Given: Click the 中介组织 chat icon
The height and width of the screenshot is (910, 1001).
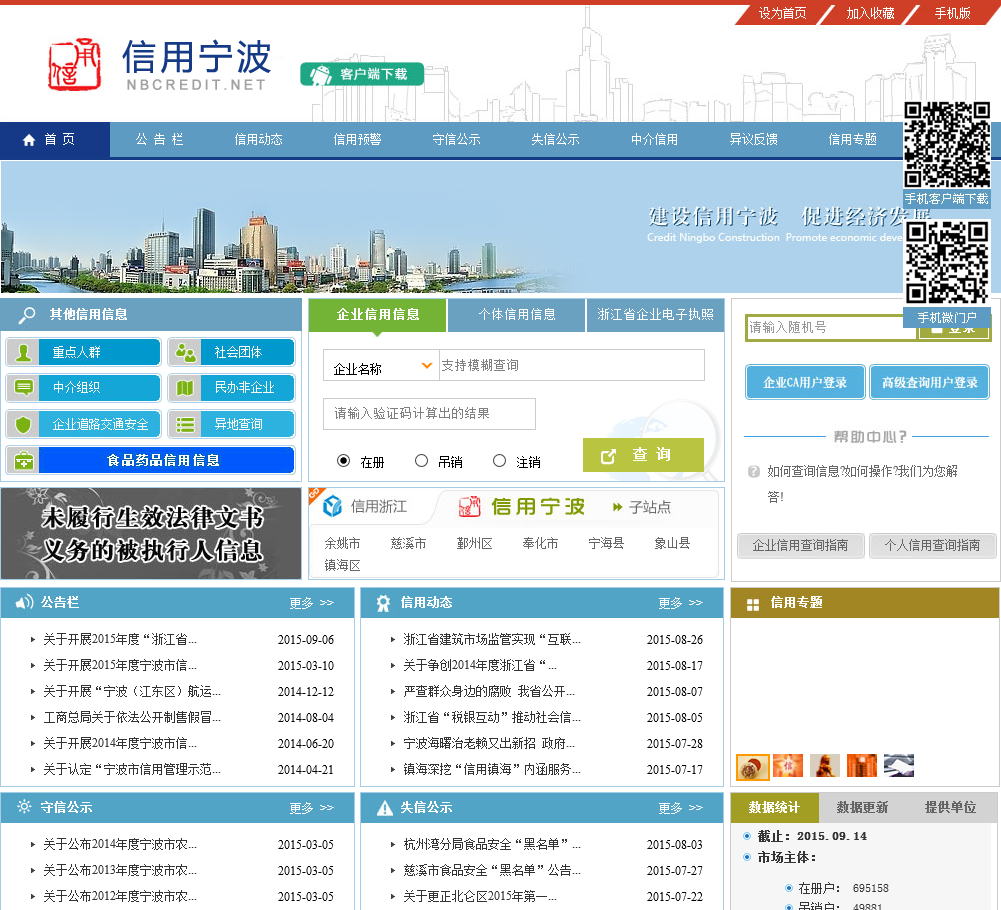Looking at the screenshot, I should click(24, 388).
